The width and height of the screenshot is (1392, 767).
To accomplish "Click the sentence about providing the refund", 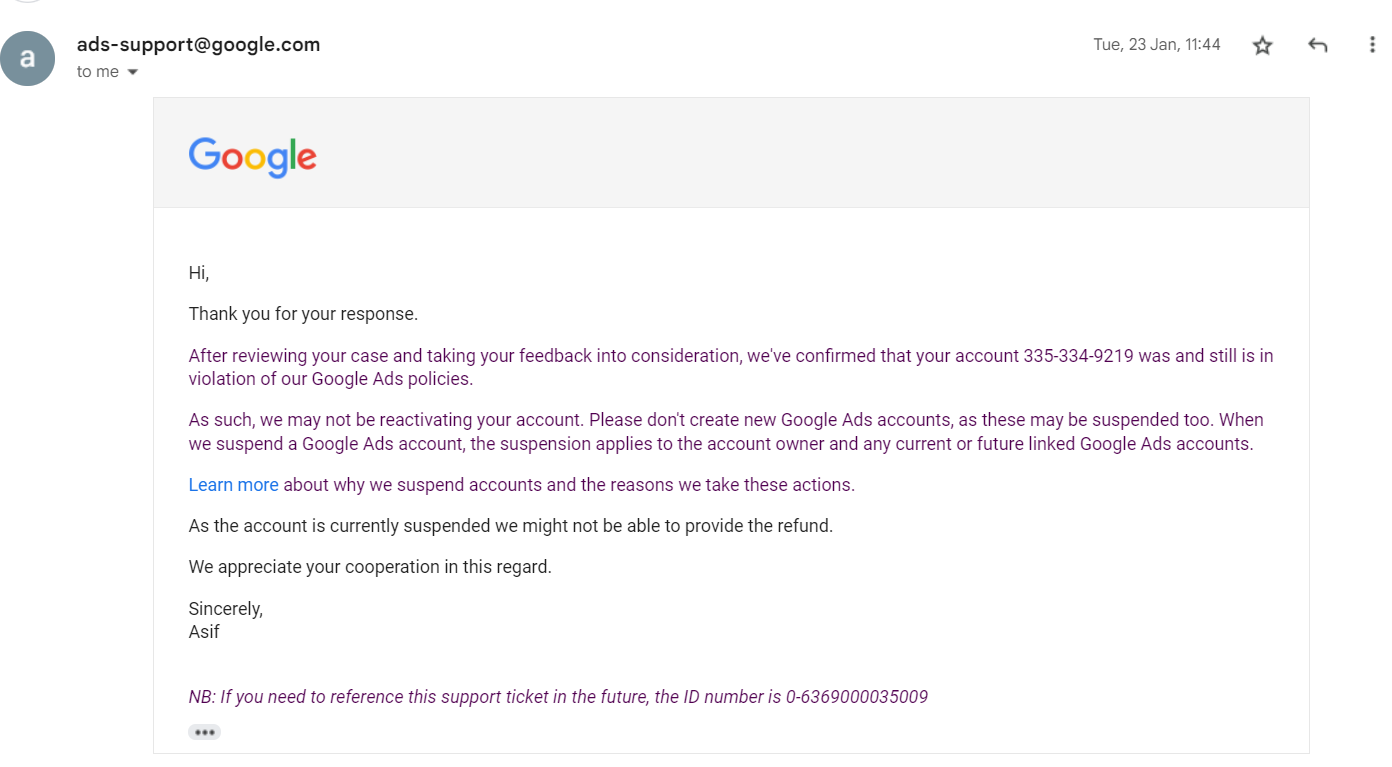I will point(511,526).
